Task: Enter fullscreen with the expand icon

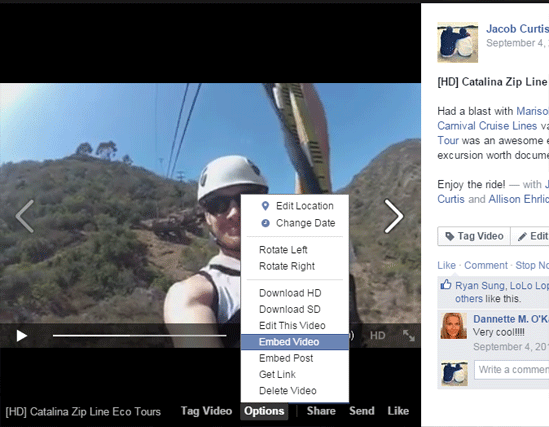Action: pos(409,336)
